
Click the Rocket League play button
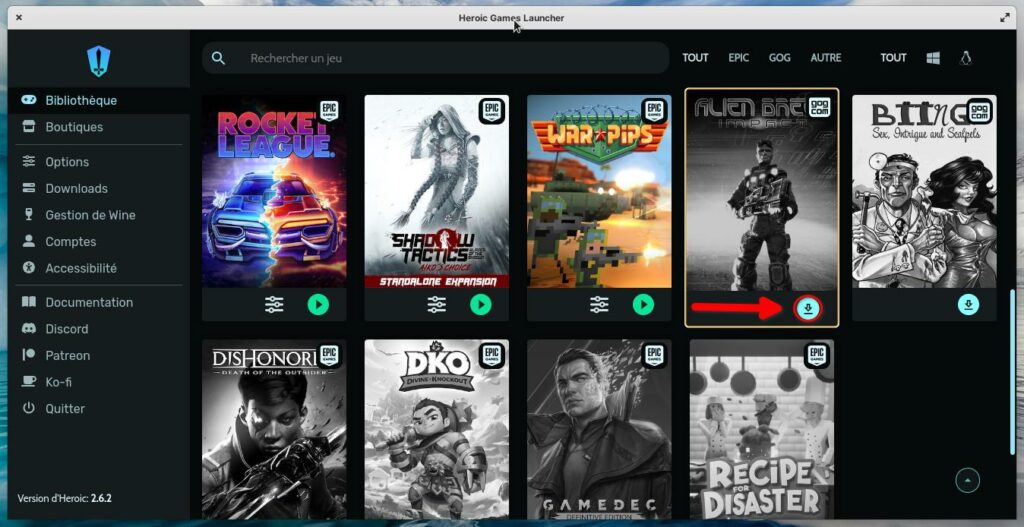(318, 305)
